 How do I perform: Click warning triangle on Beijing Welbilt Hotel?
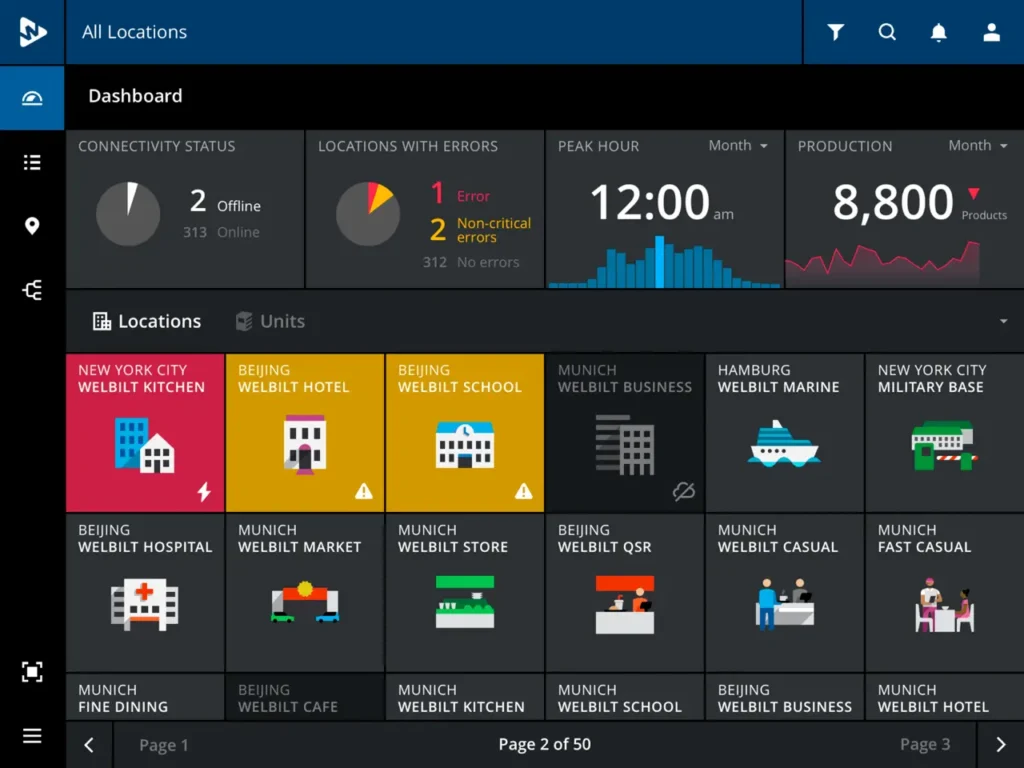[364, 491]
